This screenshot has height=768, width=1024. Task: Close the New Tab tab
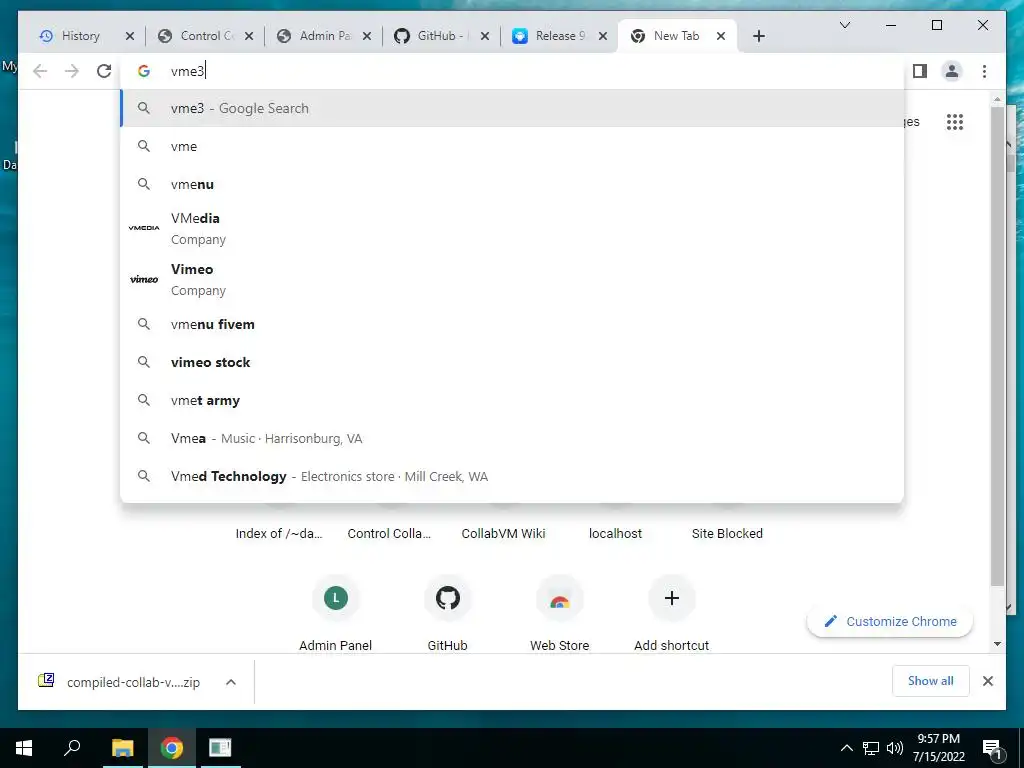click(720, 37)
